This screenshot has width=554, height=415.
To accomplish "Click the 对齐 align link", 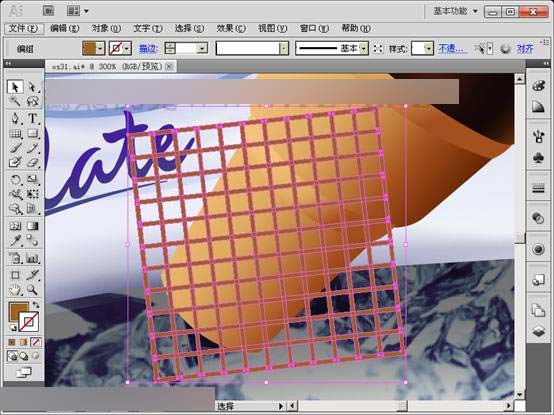I will [525, 49].
